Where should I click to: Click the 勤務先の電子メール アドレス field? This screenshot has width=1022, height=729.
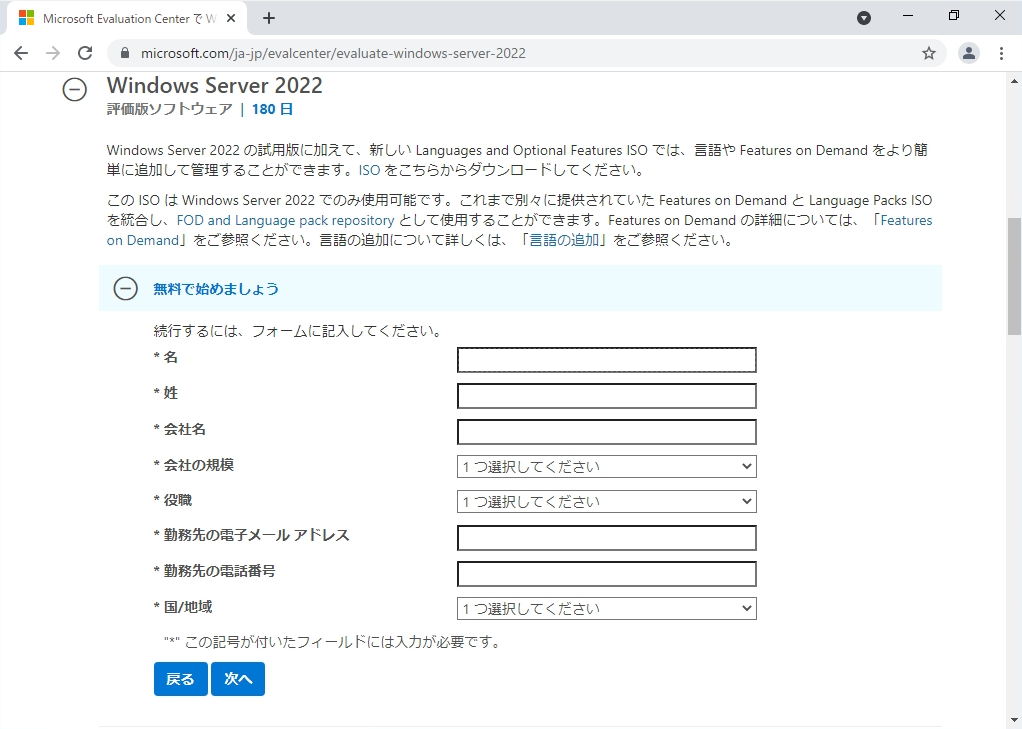pos(606,538)
